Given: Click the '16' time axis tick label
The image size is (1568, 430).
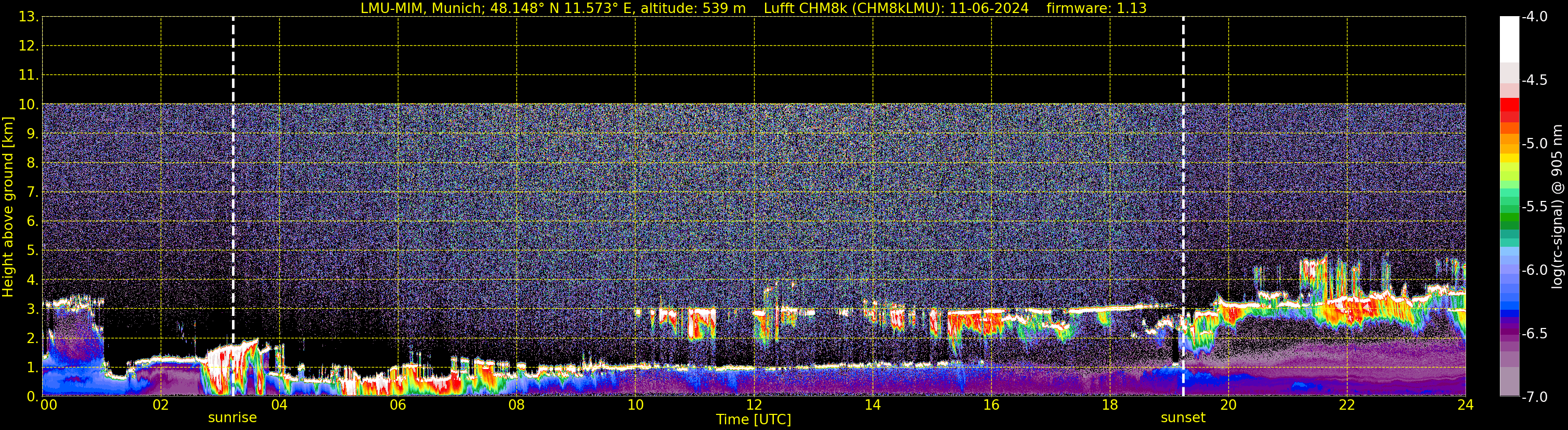Looking at the screenshot, I should [992, 405].
